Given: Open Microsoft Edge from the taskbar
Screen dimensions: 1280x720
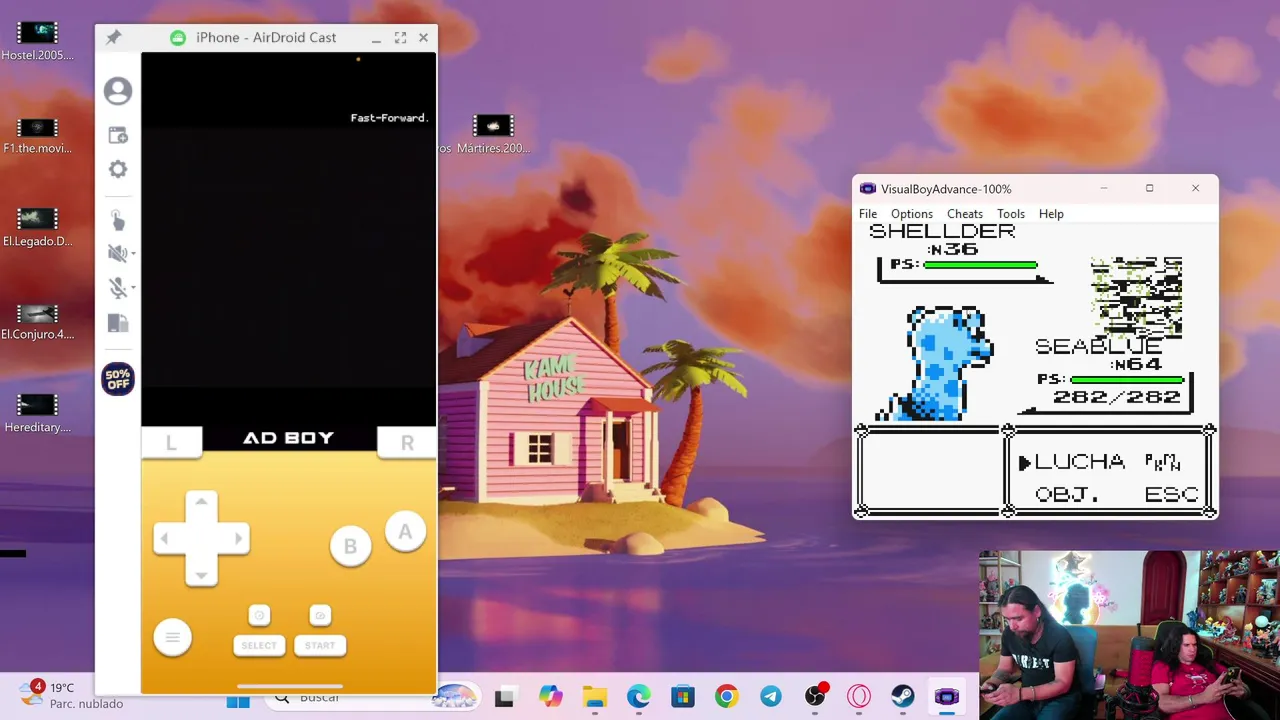Looking at the screenshot, I should (x=638, y=697).
